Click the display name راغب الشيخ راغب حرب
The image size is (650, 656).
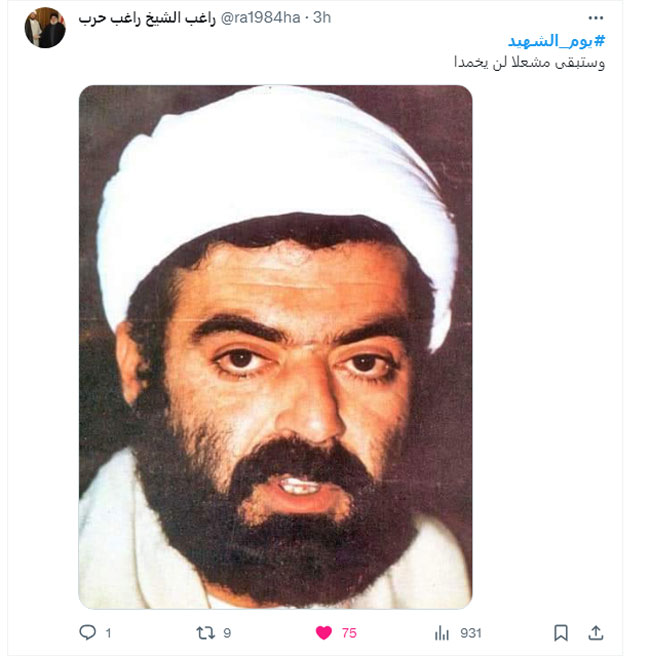point(147,18)
